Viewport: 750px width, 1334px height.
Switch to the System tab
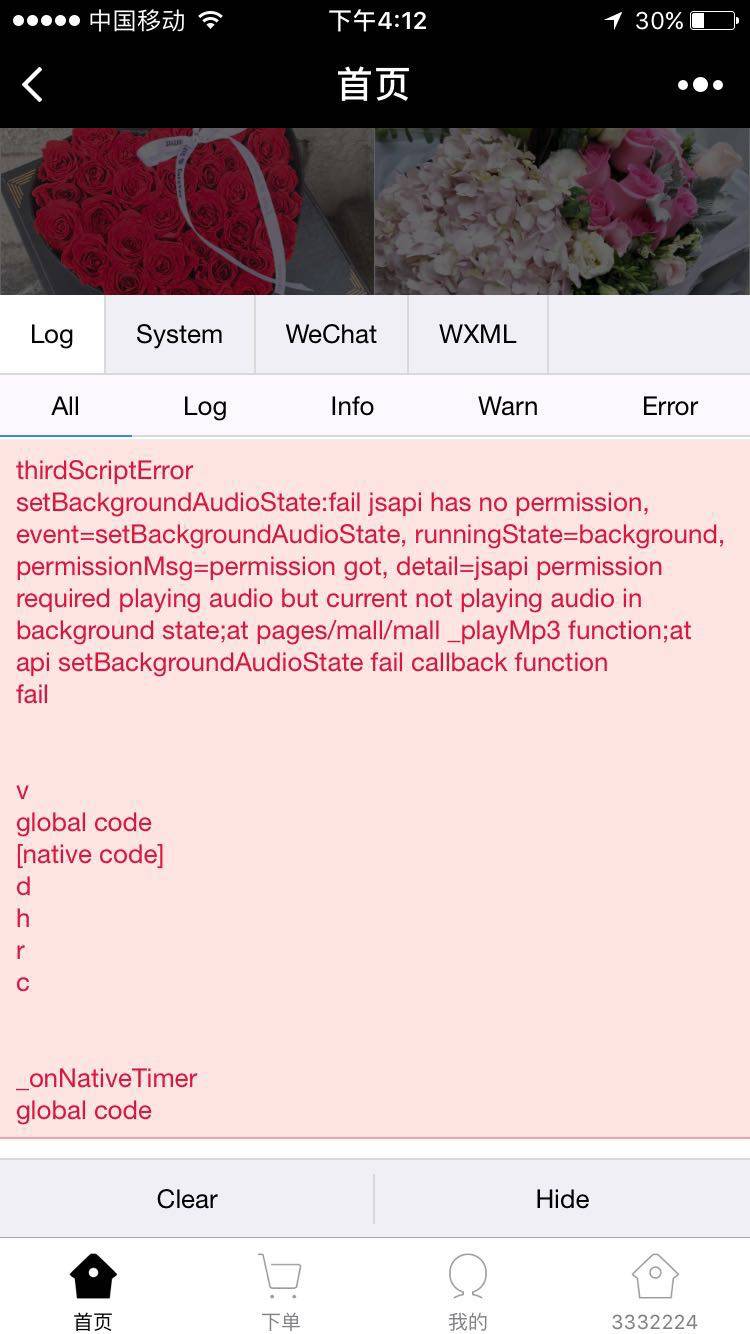pyautogui.click(x=179, y=334)
